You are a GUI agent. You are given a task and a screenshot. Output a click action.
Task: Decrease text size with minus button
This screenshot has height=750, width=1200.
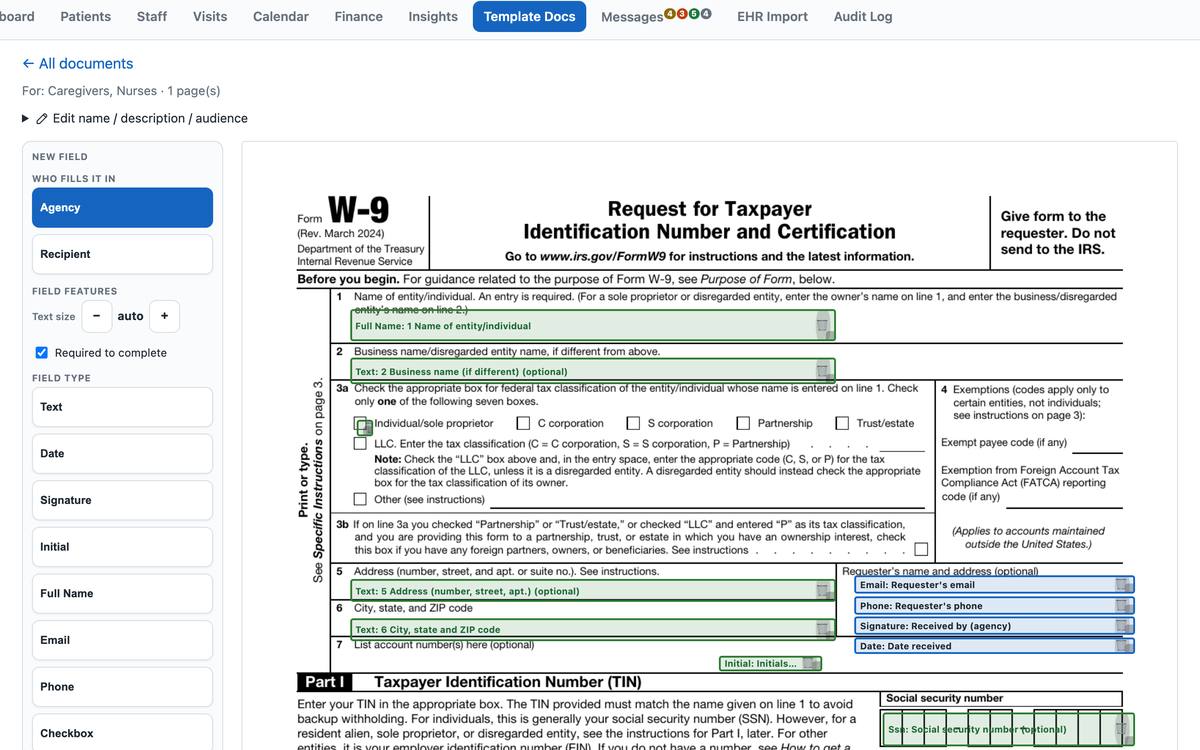[96, 316]
